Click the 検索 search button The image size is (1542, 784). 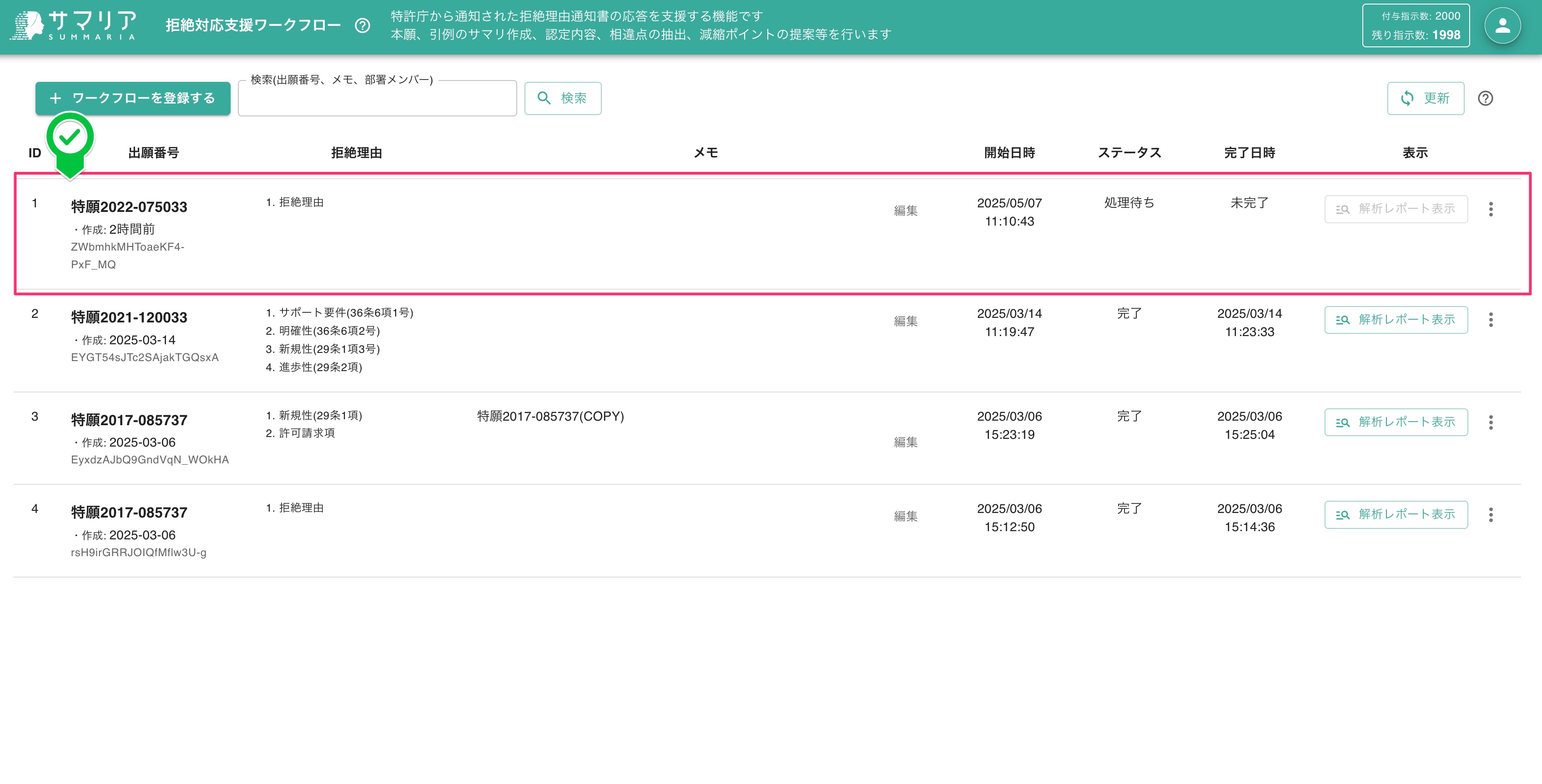pos(563,98)
